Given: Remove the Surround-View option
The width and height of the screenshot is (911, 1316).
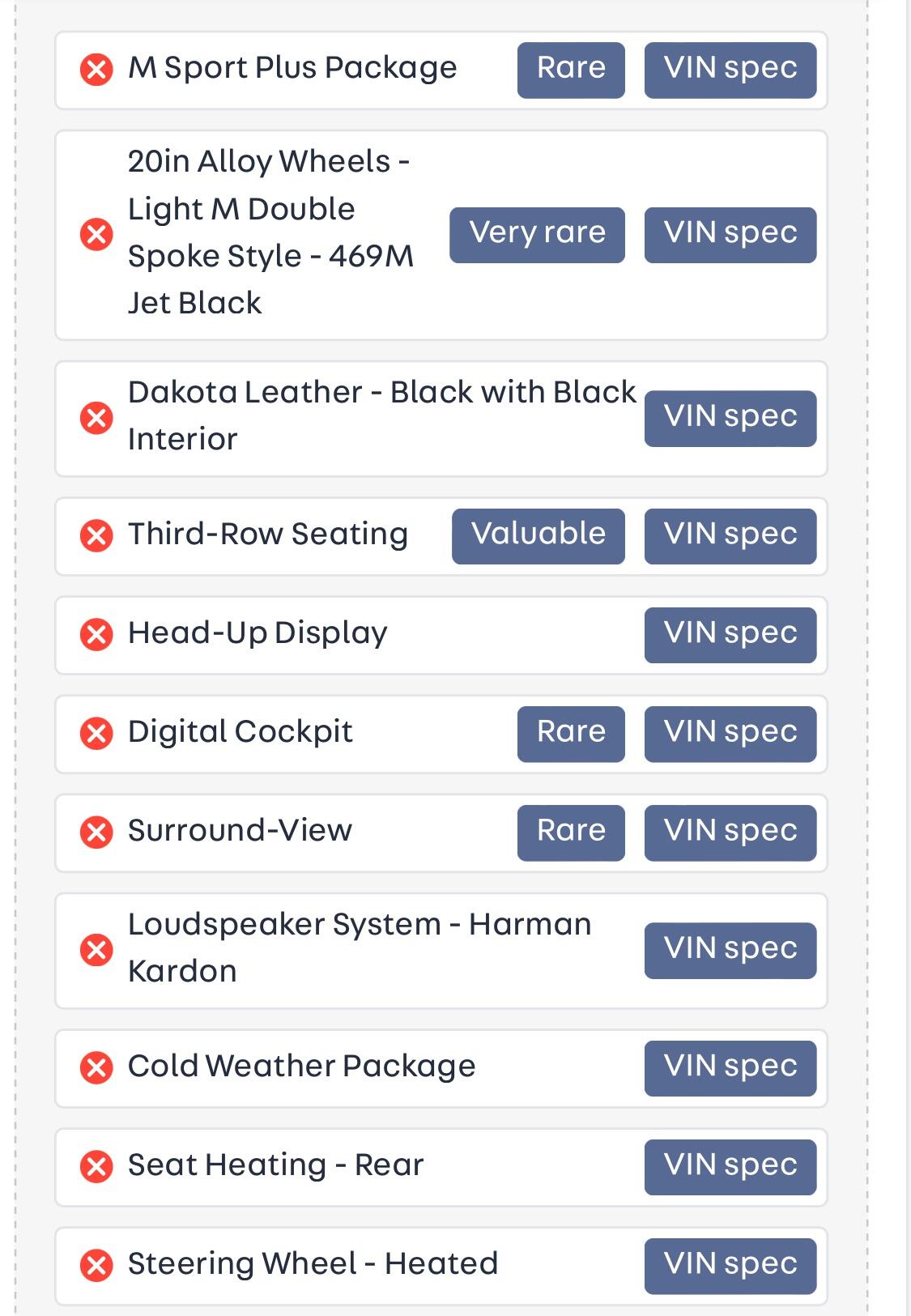Looking at the screenshot, I should [96, 832].
